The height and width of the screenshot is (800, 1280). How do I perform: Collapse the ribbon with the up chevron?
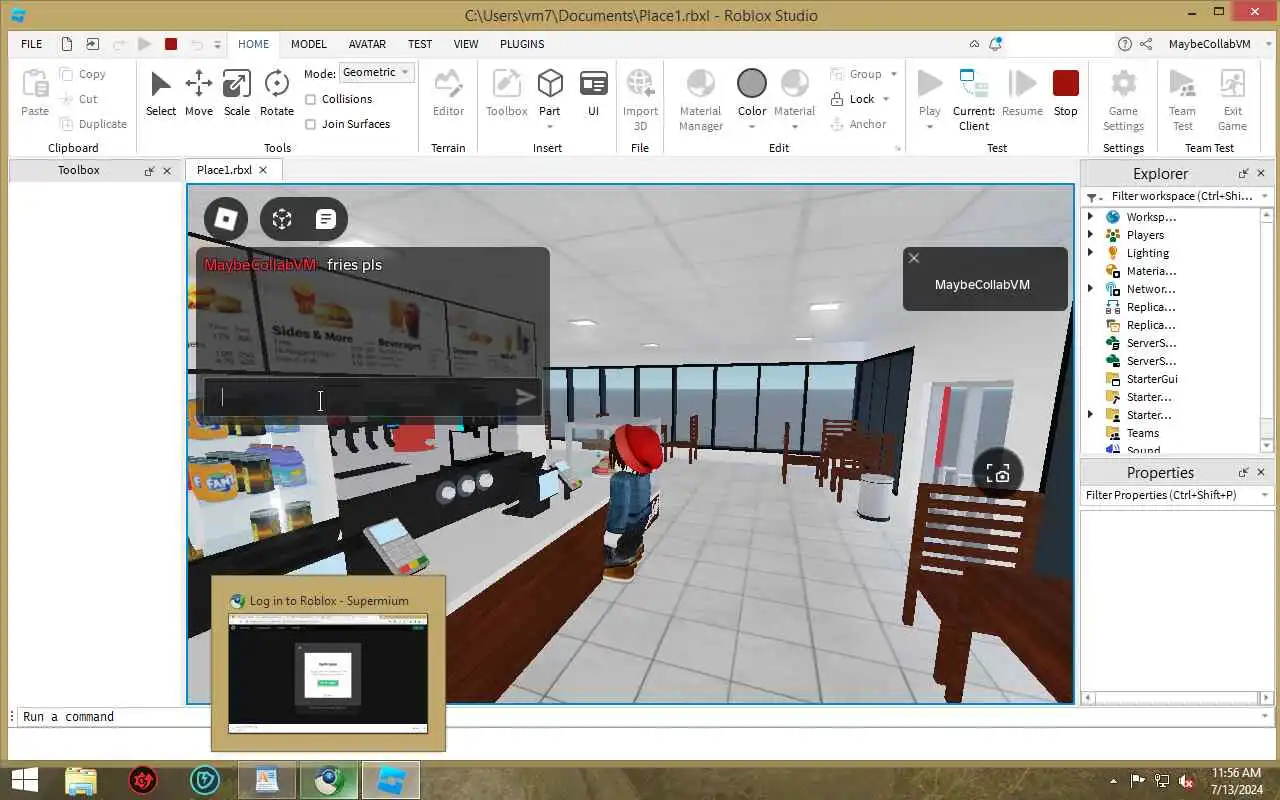[974, 44]
